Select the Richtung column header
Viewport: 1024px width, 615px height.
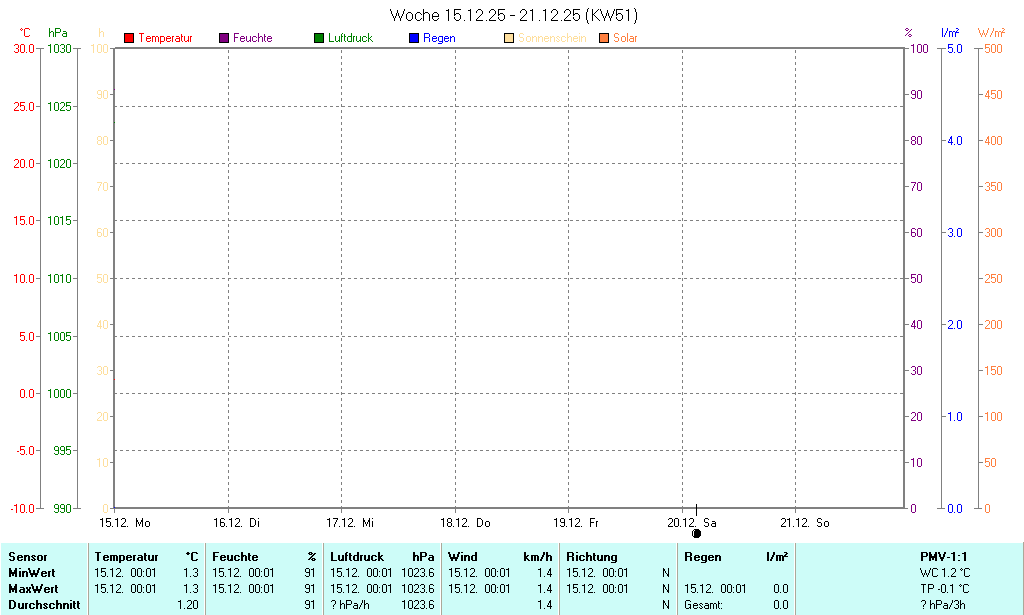point(592,557)
